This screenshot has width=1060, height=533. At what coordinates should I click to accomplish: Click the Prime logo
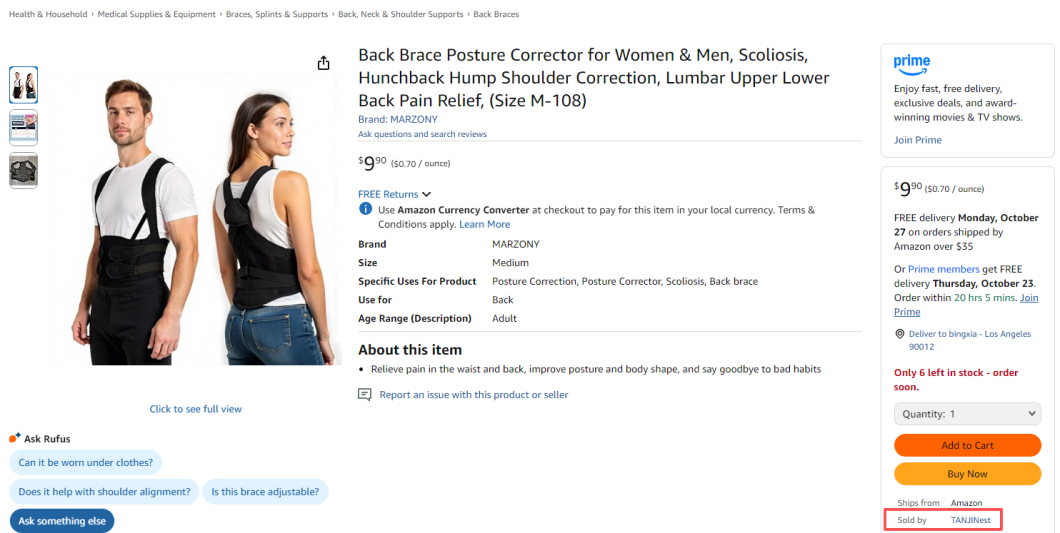point(912,64)
